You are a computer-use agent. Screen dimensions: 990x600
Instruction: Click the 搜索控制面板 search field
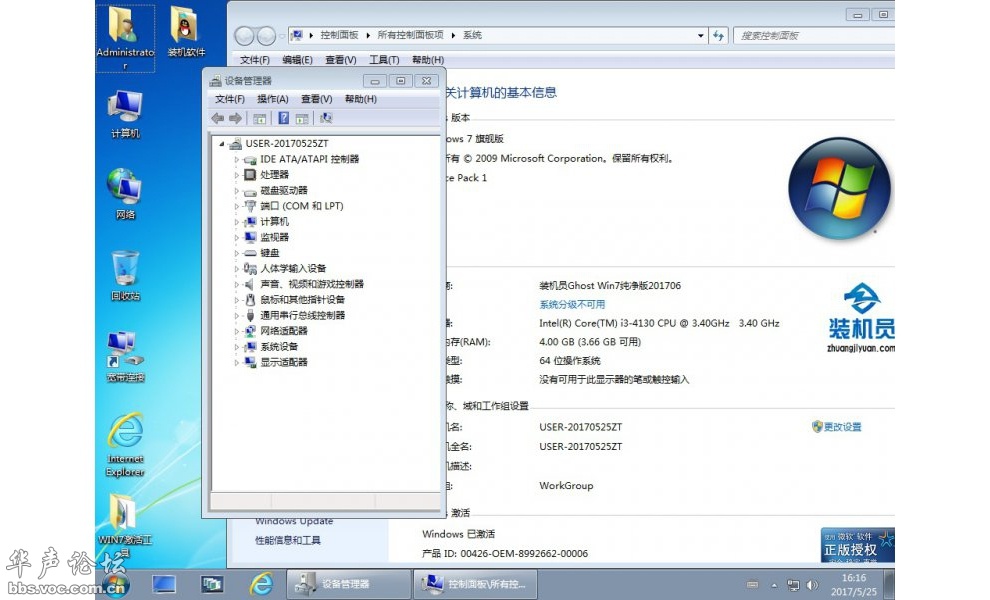(814, 35)
